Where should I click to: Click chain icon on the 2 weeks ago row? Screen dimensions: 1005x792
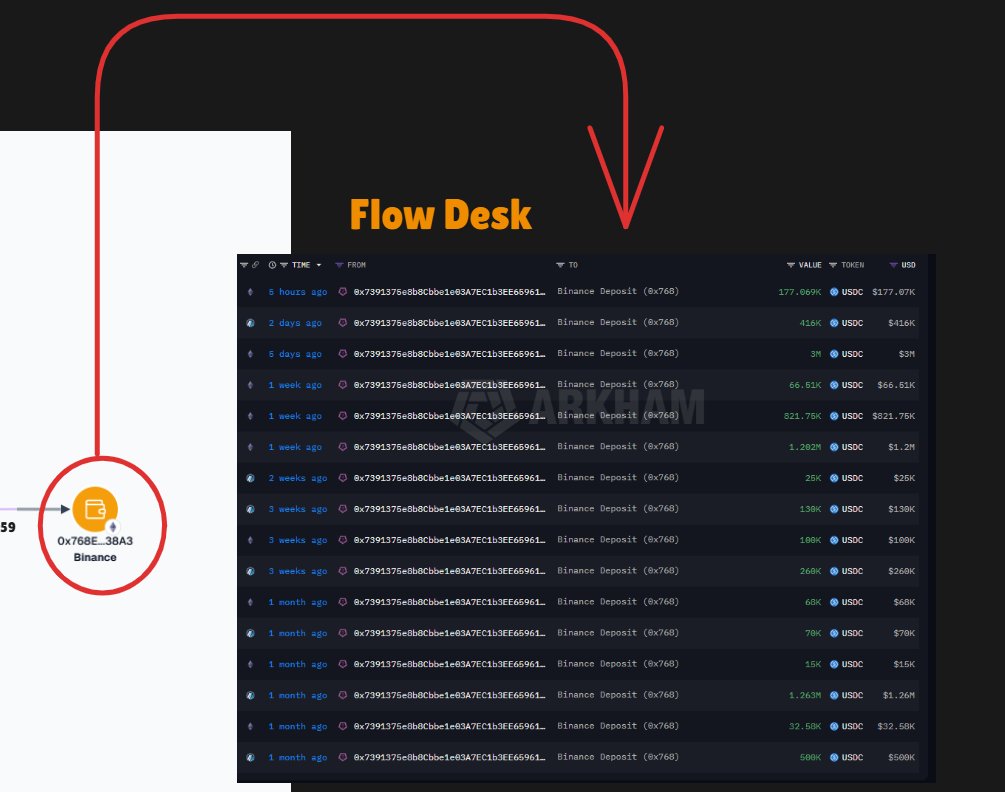251,478
